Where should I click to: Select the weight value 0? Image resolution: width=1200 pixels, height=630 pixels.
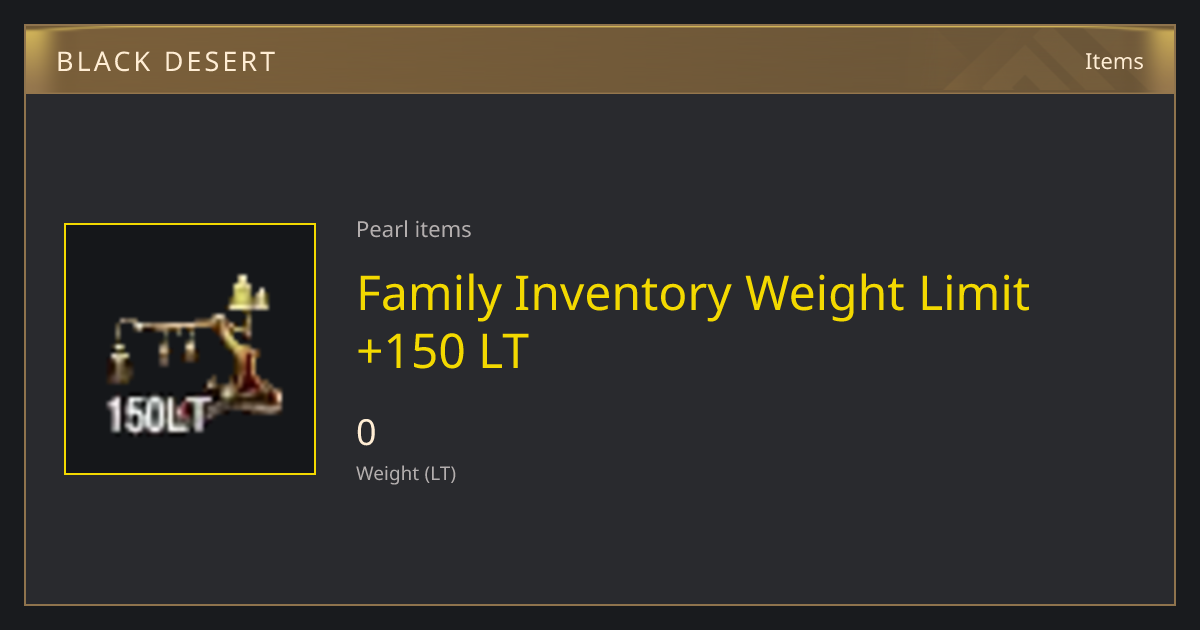click(366, 433)
